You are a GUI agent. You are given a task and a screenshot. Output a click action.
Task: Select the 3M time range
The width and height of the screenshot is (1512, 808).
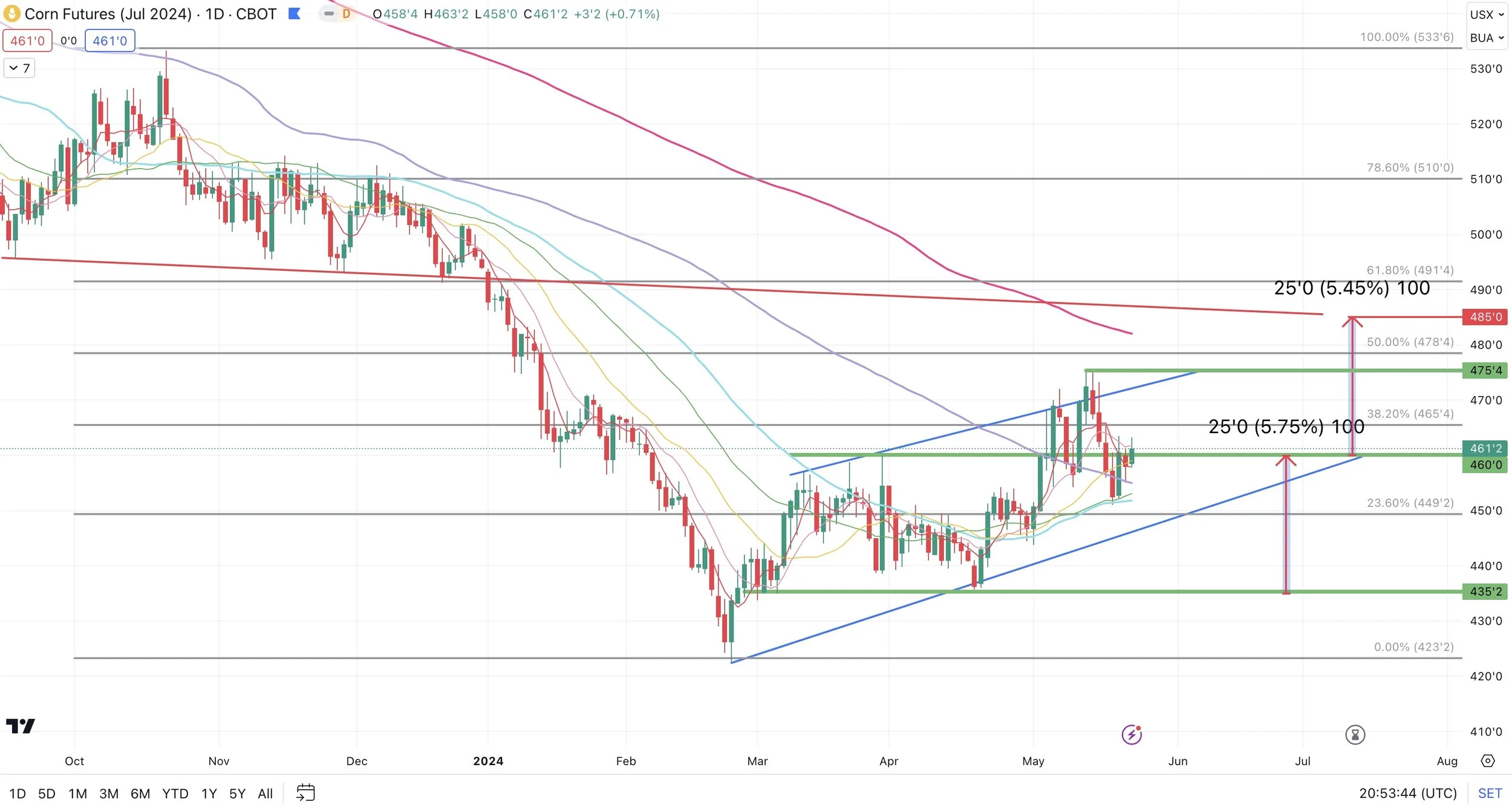click(109, 793)
